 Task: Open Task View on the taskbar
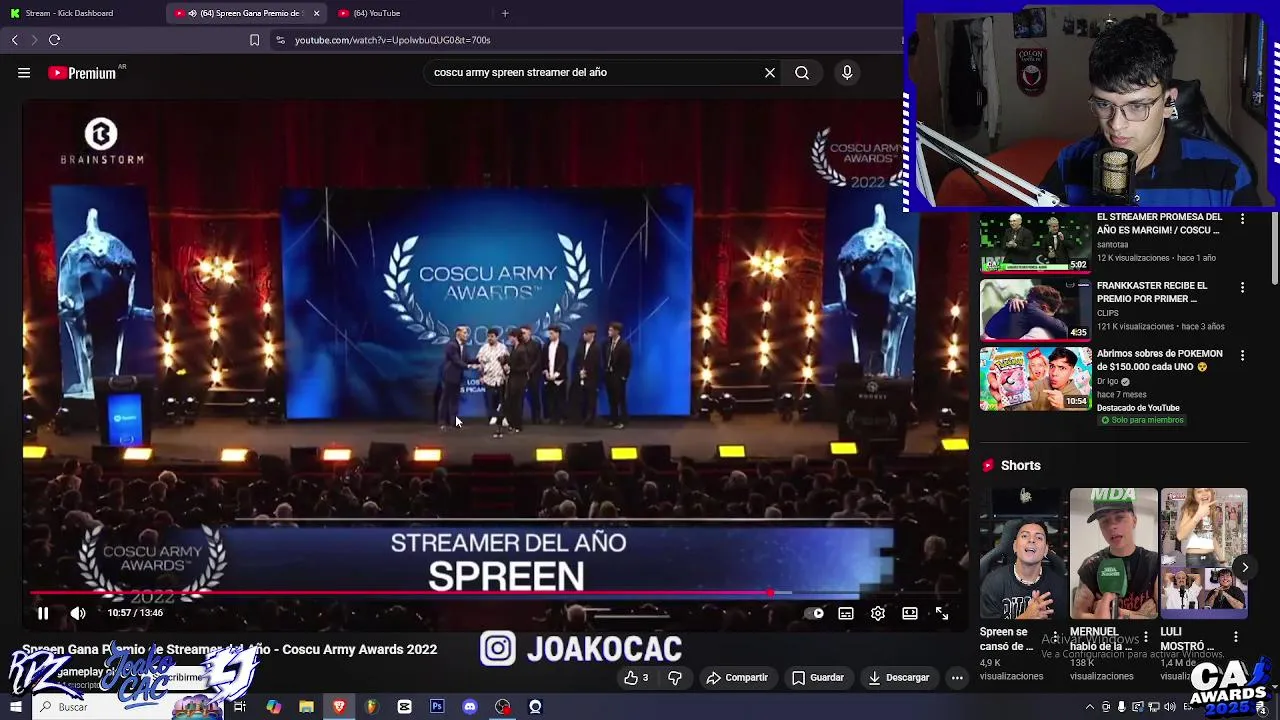click(240, 707)
